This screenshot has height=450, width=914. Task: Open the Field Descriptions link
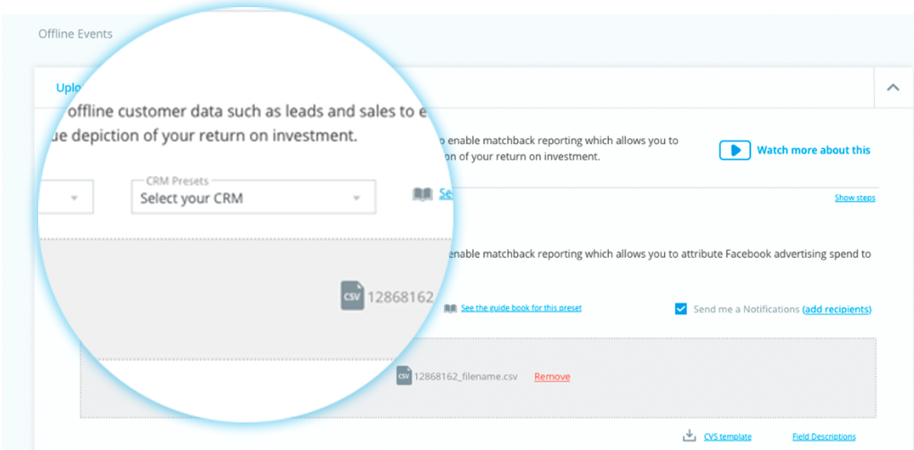pyautogui.click(x=824, y=437)
